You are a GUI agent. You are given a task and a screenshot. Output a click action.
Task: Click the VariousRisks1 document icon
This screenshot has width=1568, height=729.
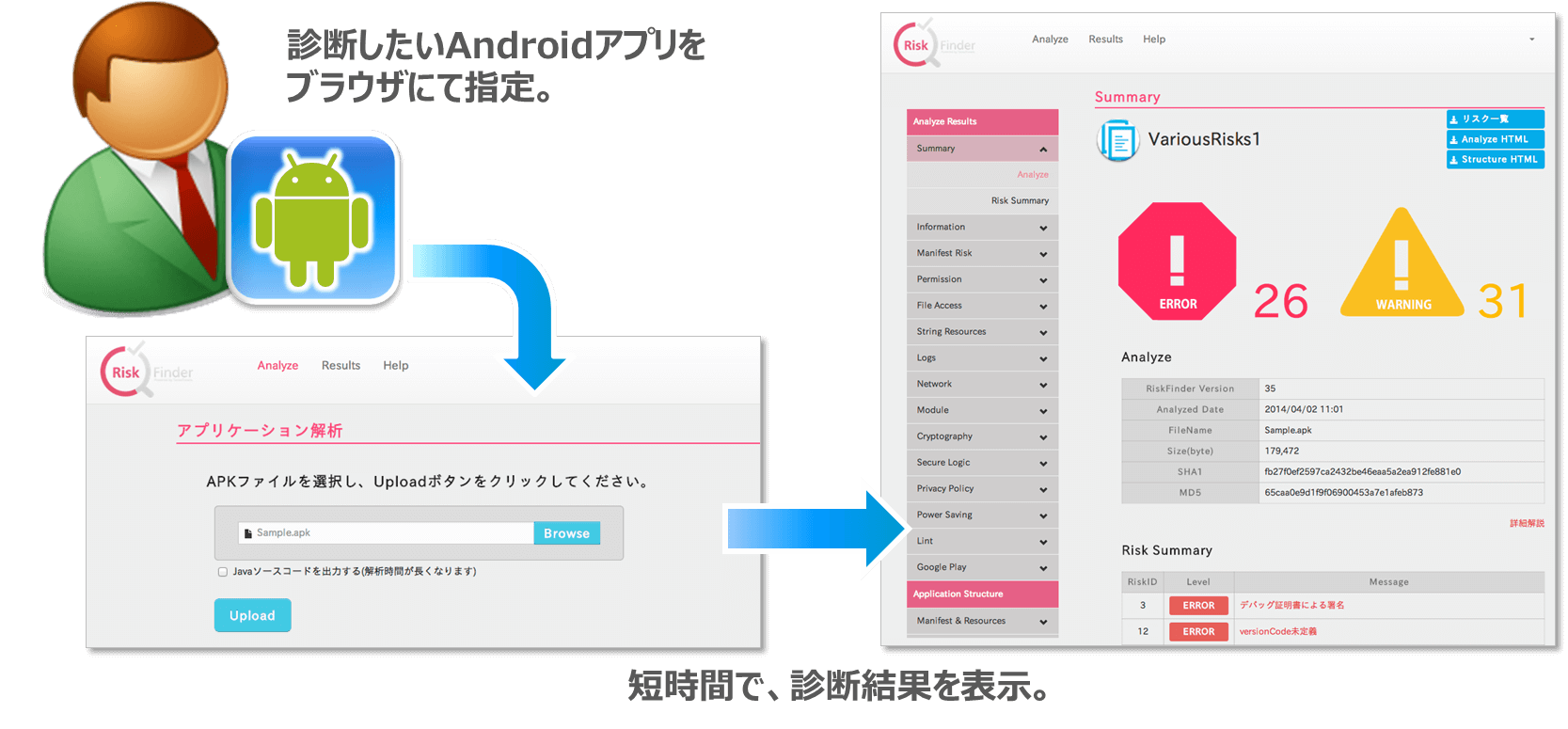point(1117,140)
